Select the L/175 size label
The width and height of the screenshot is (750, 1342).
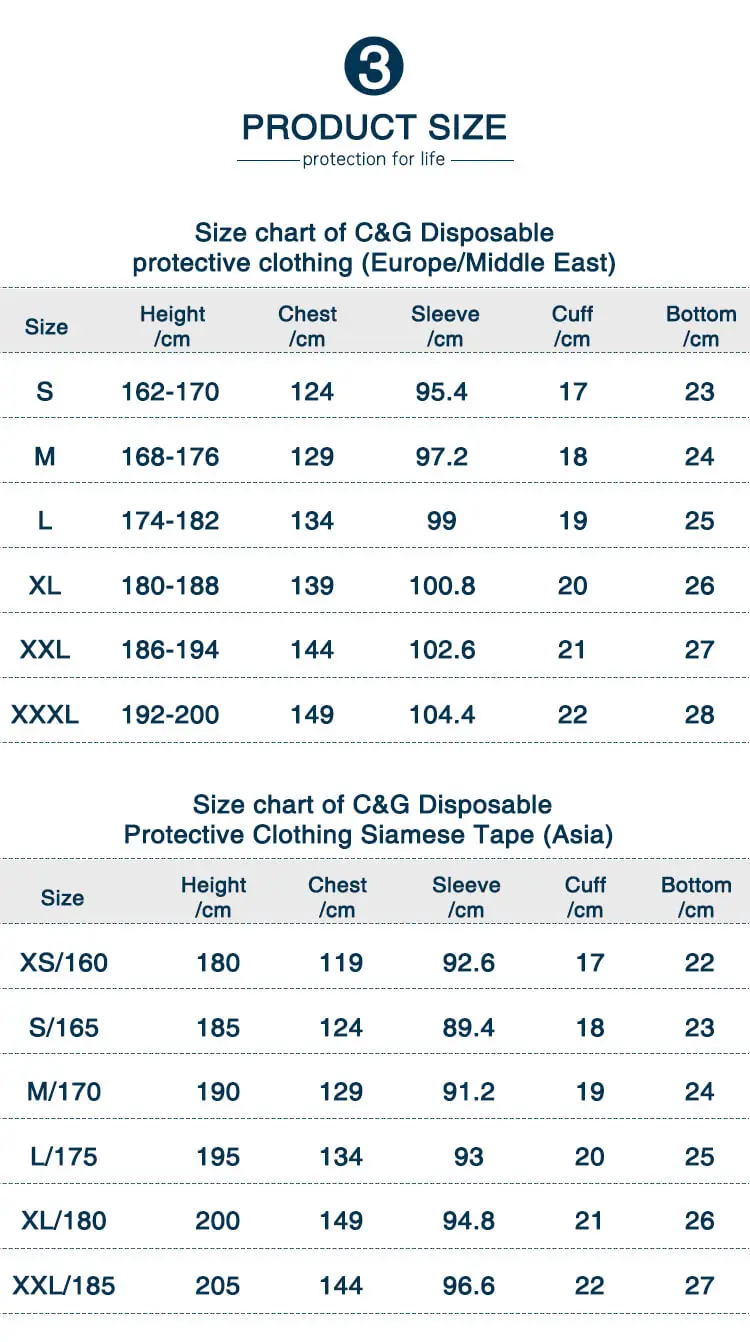[64, 1157]
